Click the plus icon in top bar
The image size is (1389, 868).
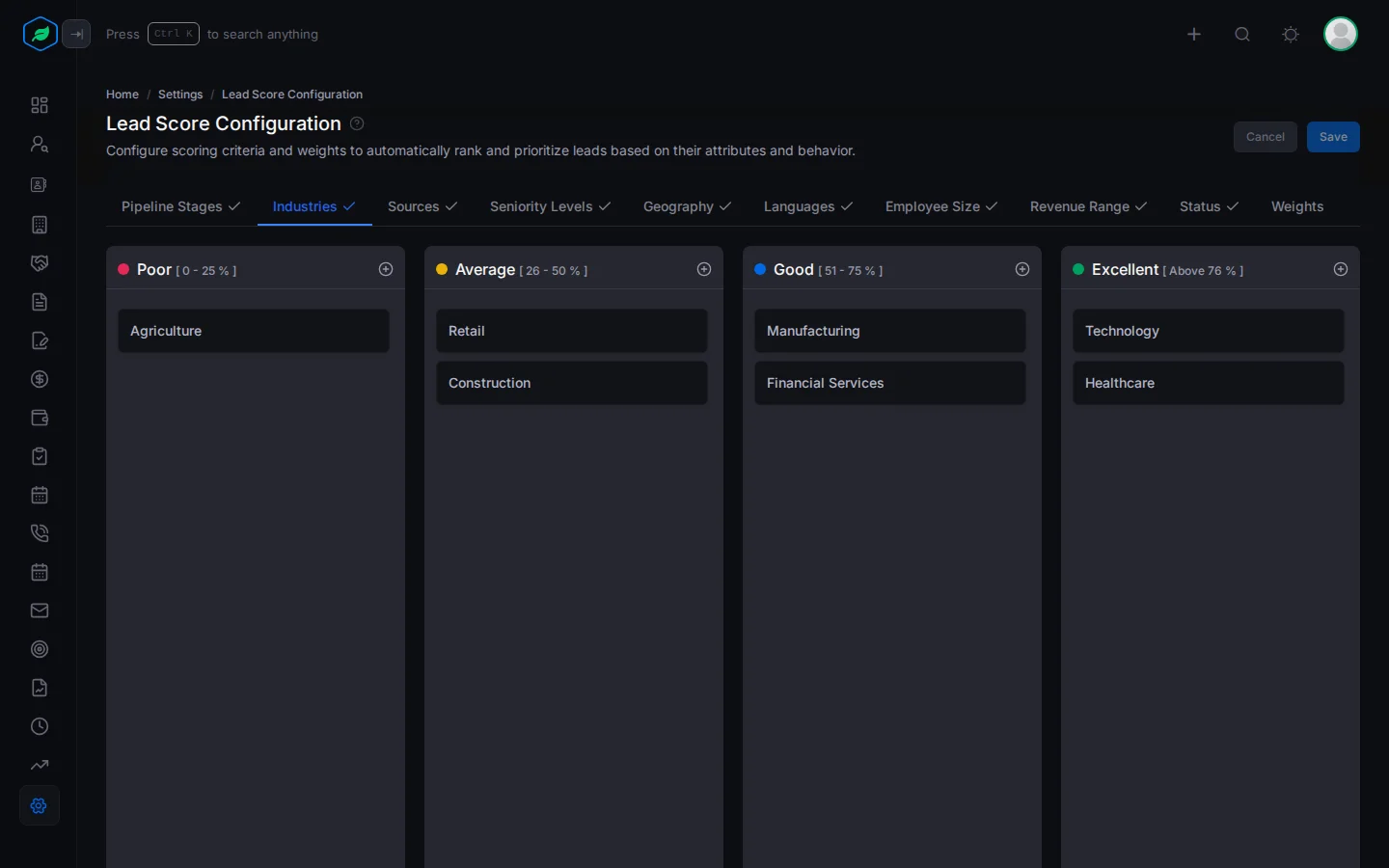point(1194,34)
